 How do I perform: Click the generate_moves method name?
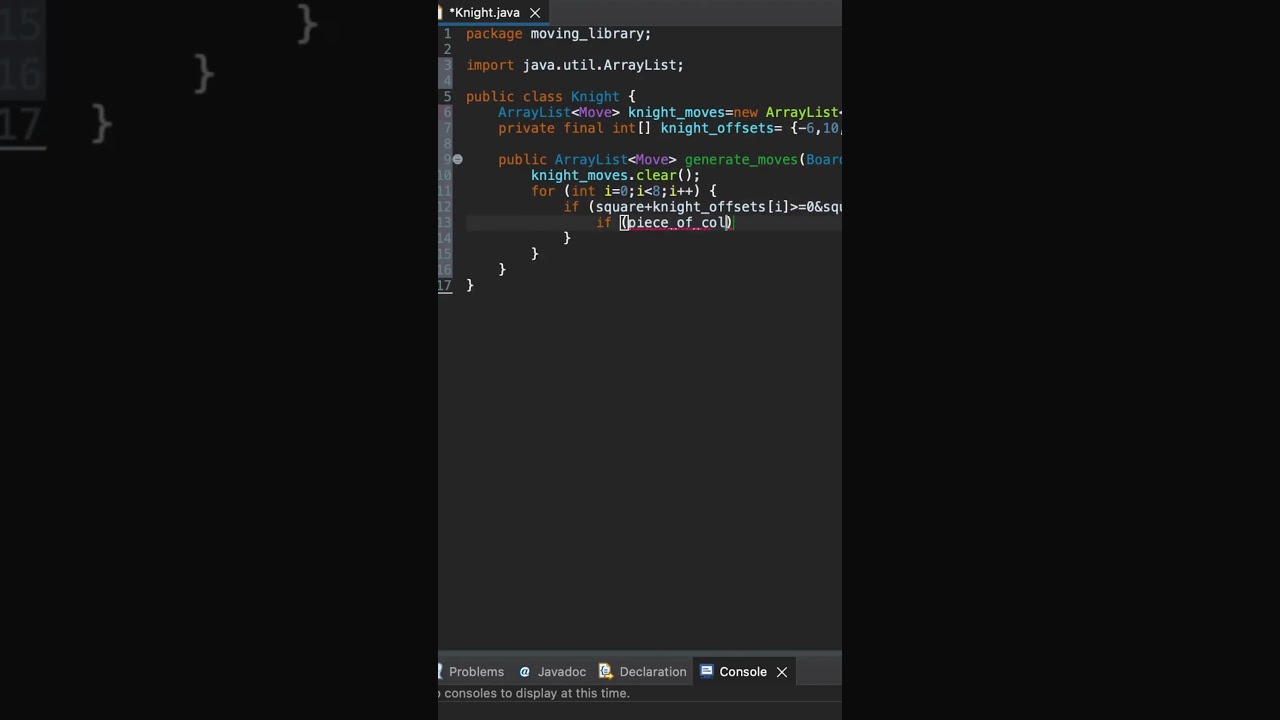(x=741, y=160)
